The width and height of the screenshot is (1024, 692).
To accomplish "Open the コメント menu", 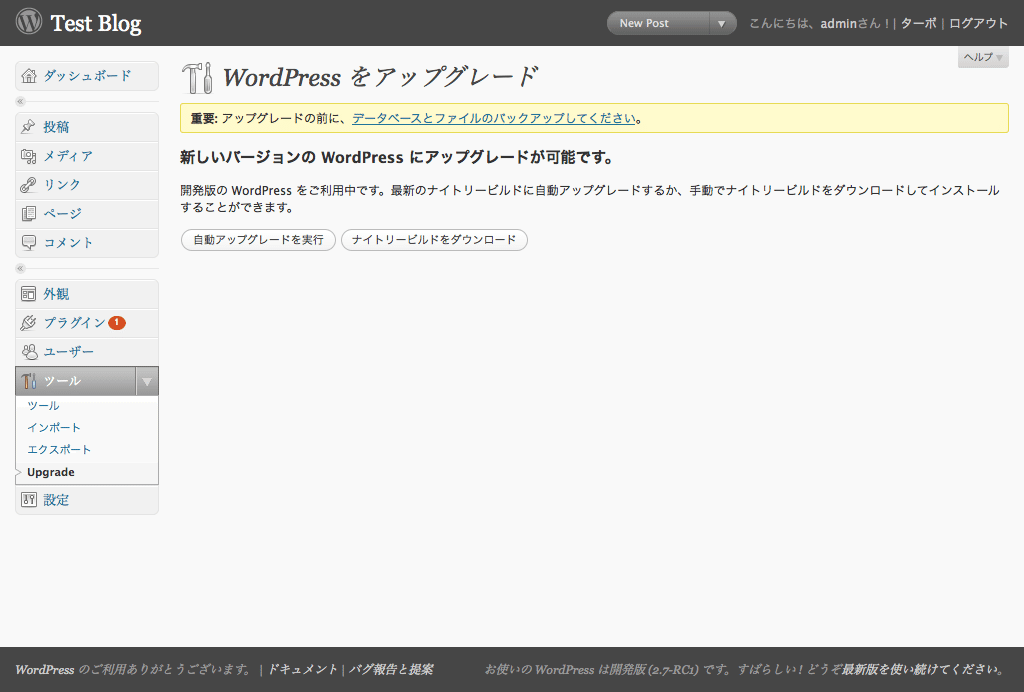I will tap(87, 242).
